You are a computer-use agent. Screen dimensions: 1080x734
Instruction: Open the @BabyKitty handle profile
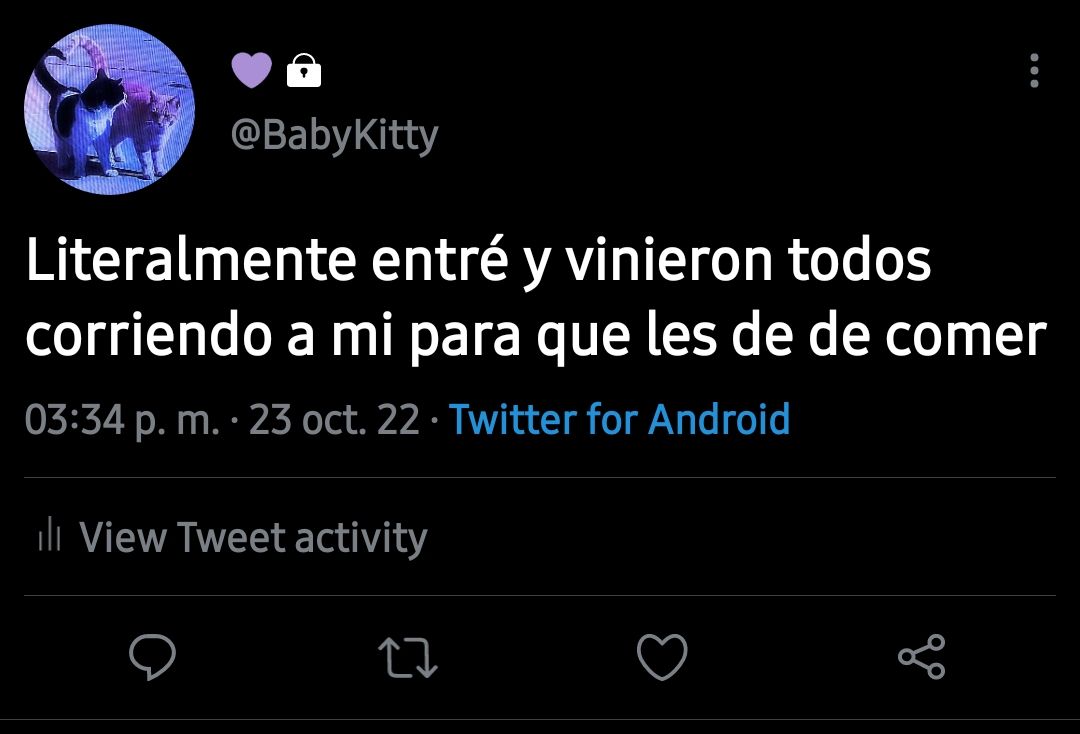tap(334, 135)
